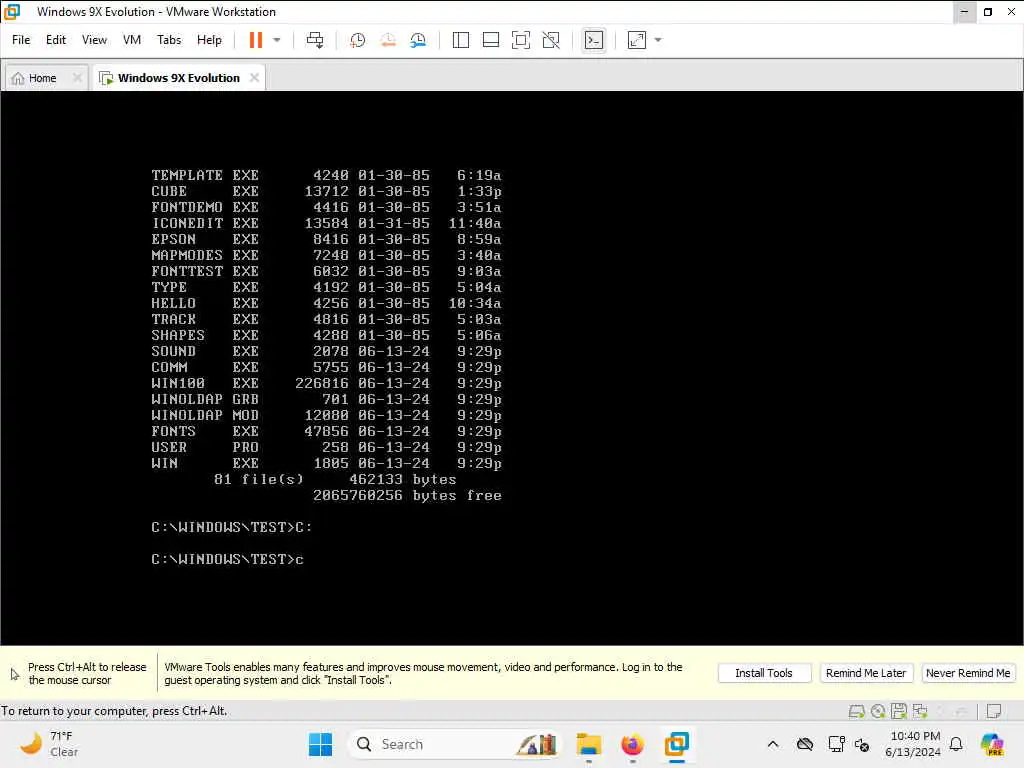1024x768 pixels.
Task: Click ICONEDIT EXE line in console
Action: point(326,223)
